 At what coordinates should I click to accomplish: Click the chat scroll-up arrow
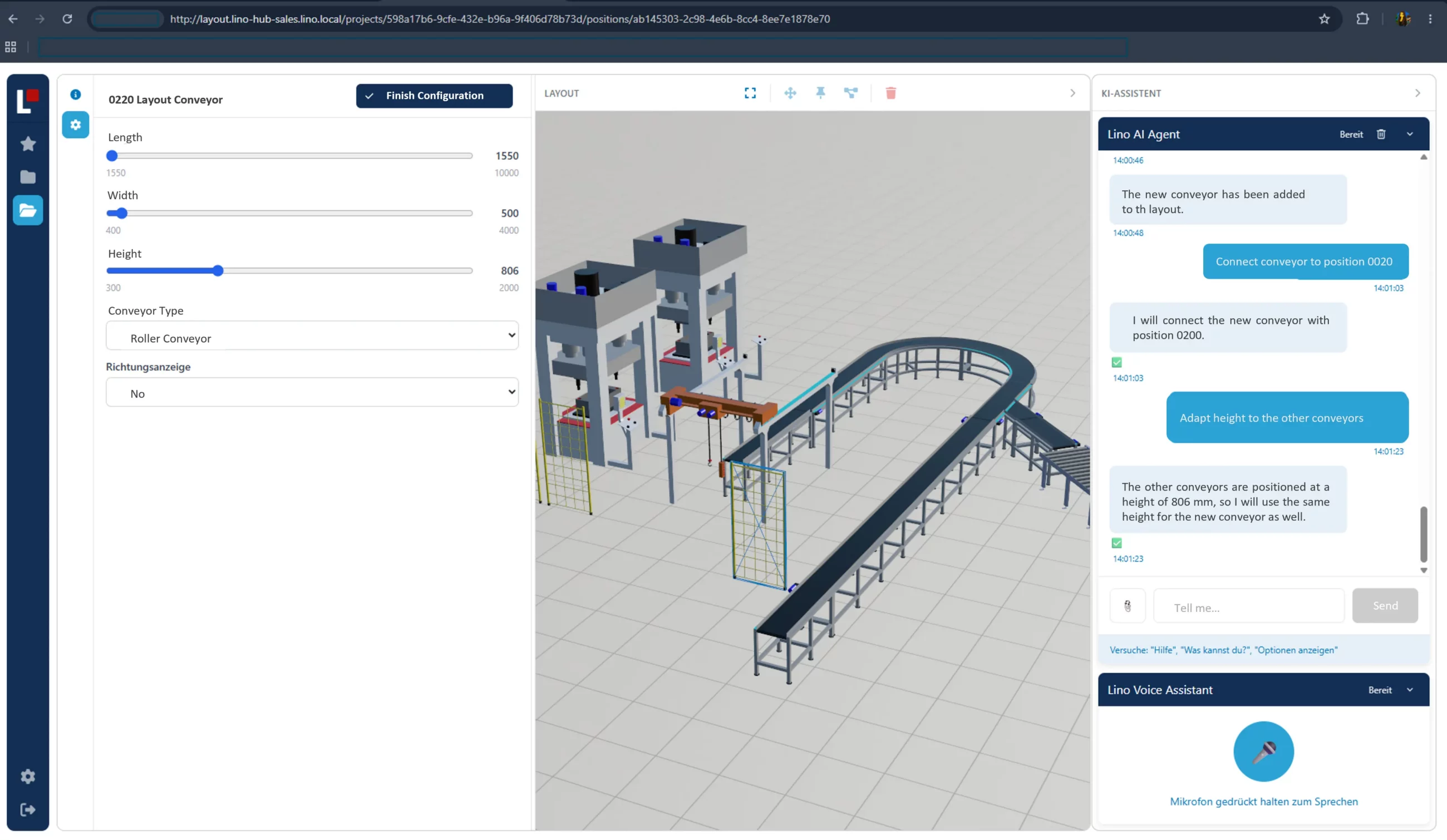point(1424,157)
